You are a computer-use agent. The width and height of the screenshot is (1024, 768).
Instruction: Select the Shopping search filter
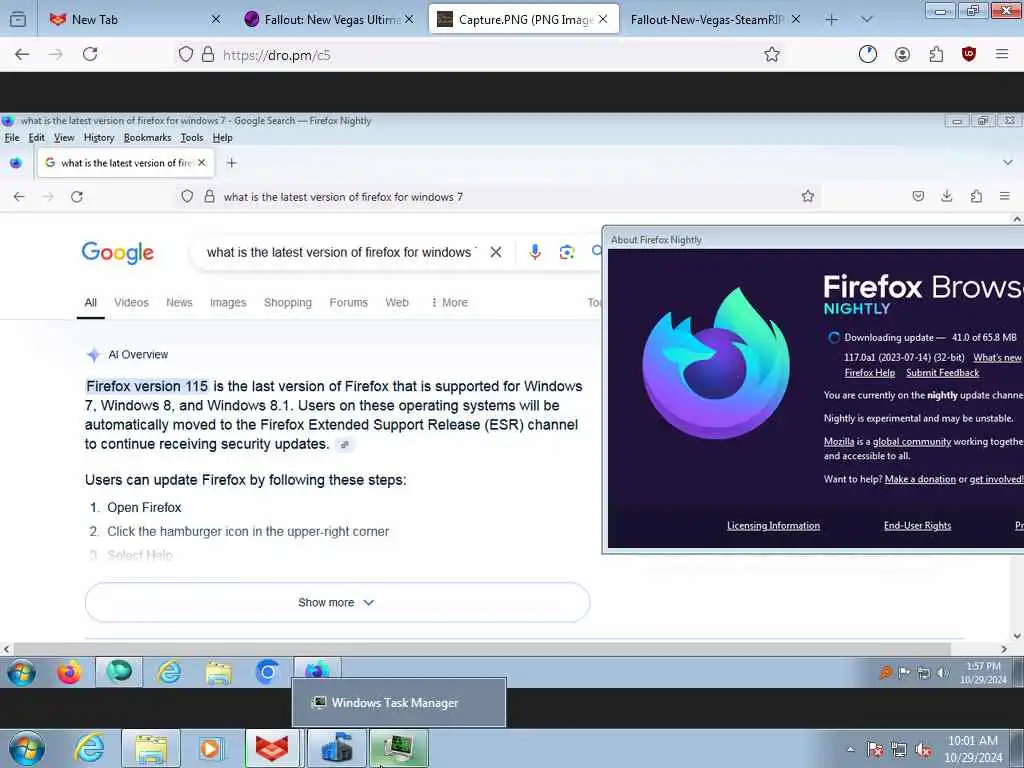pos(287,302)
